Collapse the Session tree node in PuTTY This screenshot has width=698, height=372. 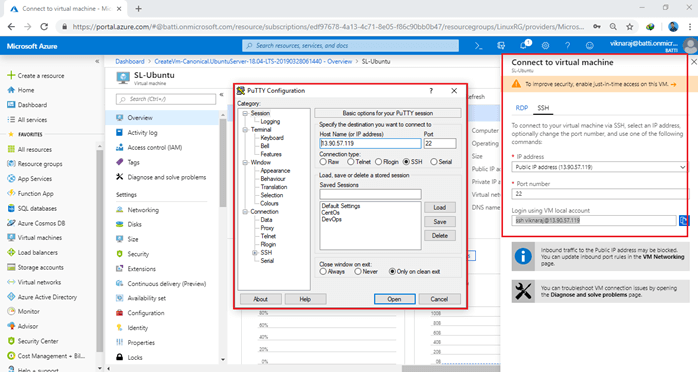pyautogui.click(x=245, y=113)
